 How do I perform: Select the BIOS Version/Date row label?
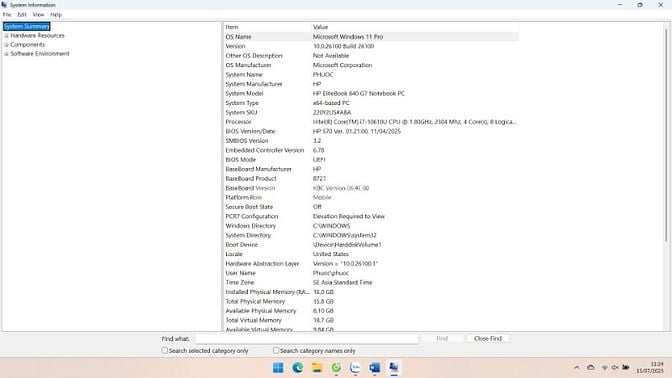pos(250,131)
